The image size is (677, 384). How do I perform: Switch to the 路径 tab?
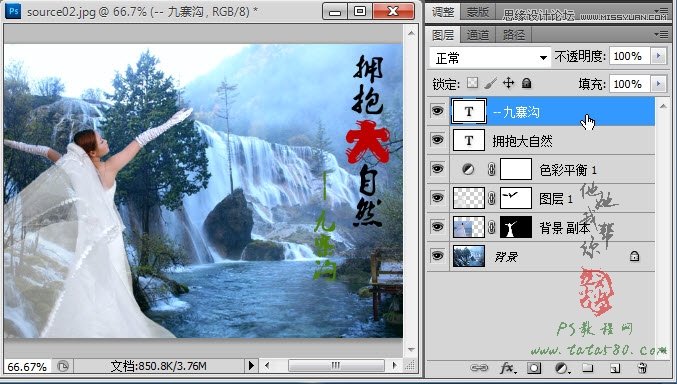[x=513, y=35]
